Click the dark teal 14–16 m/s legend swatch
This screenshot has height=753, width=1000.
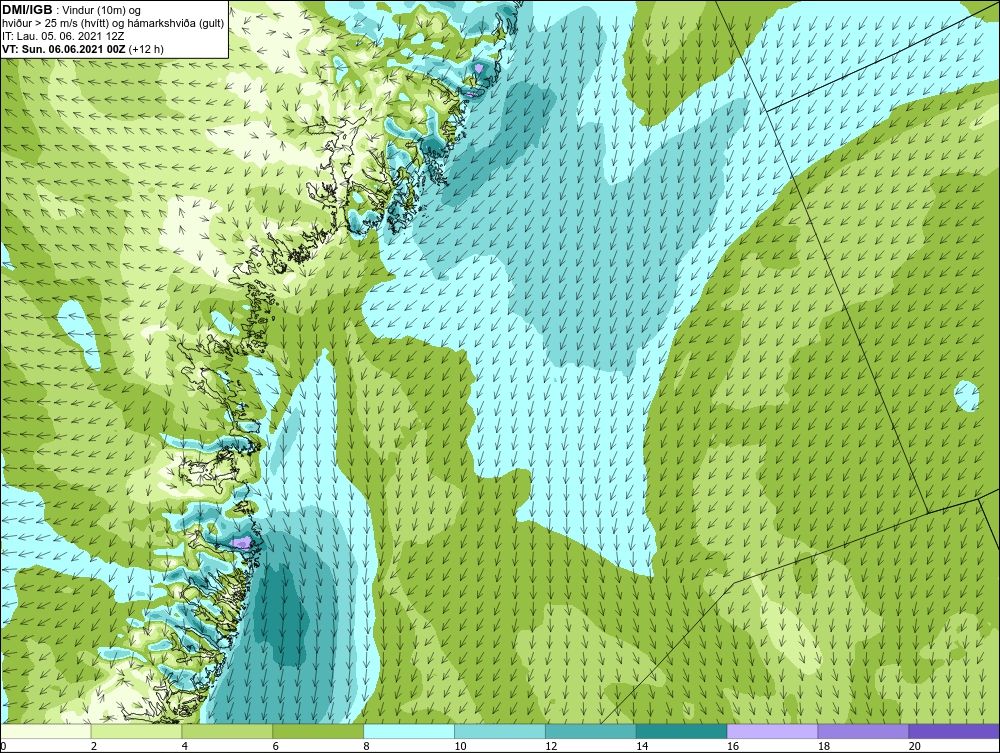click(x=682, y=731)
